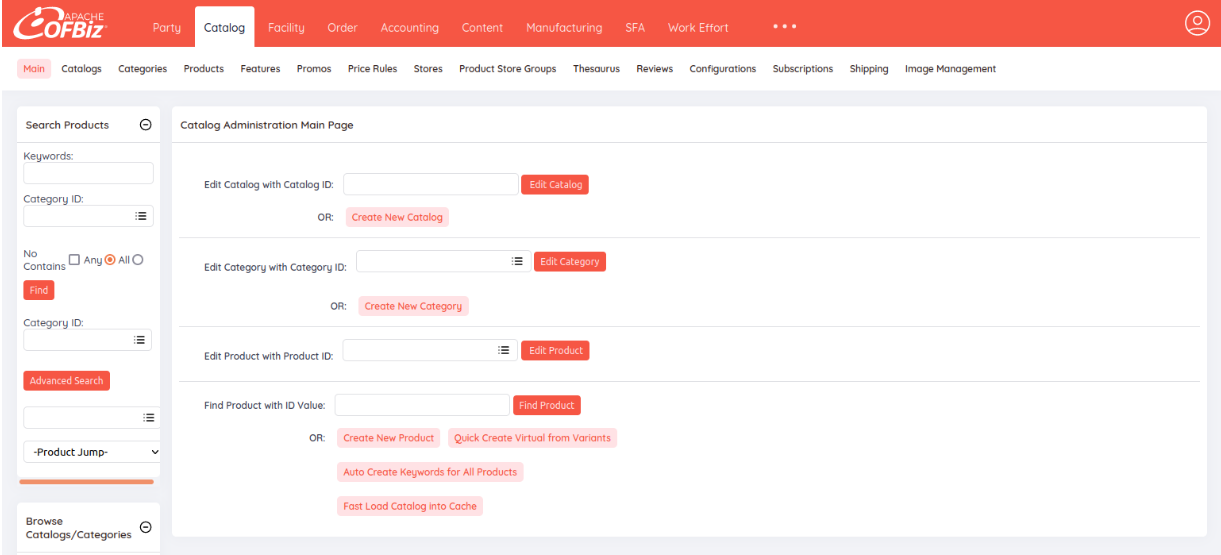Screen dimensions: 1221x555
Task: Click Quick Create Virtual from Variants
Action: [x=532, y=438]
